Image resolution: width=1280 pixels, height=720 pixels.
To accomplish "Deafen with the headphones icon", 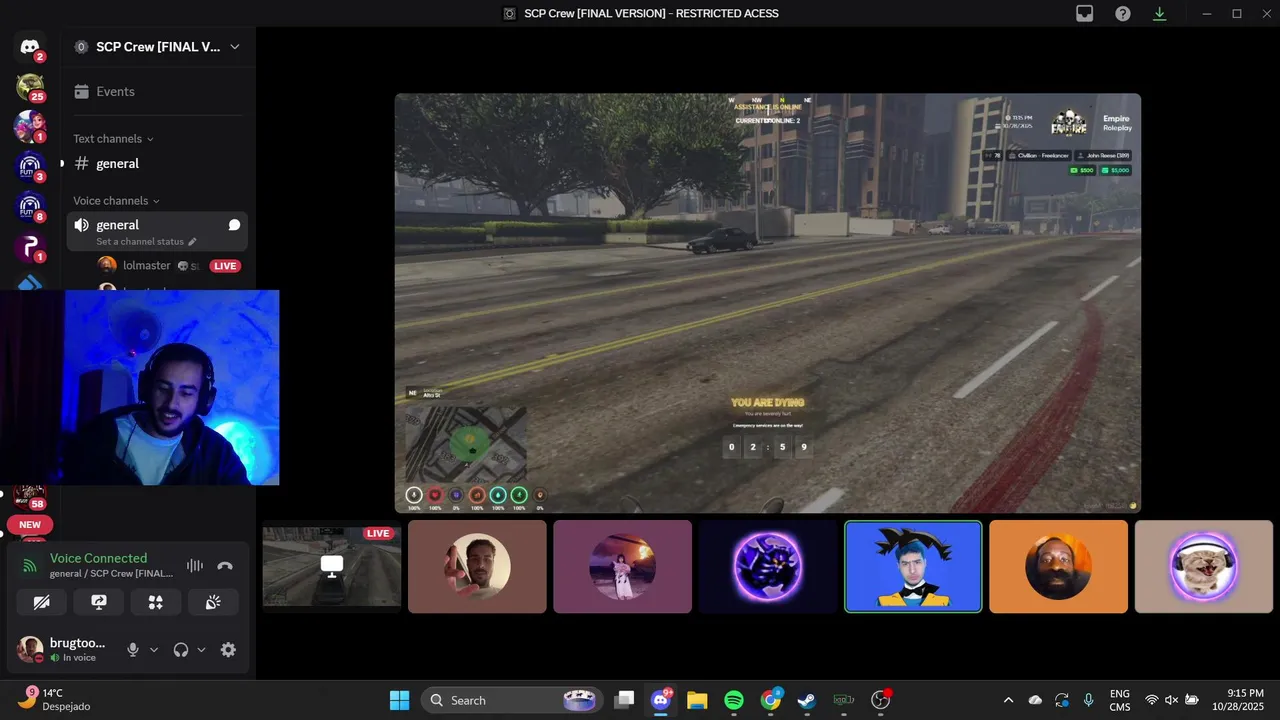I will tap(180, 649).
